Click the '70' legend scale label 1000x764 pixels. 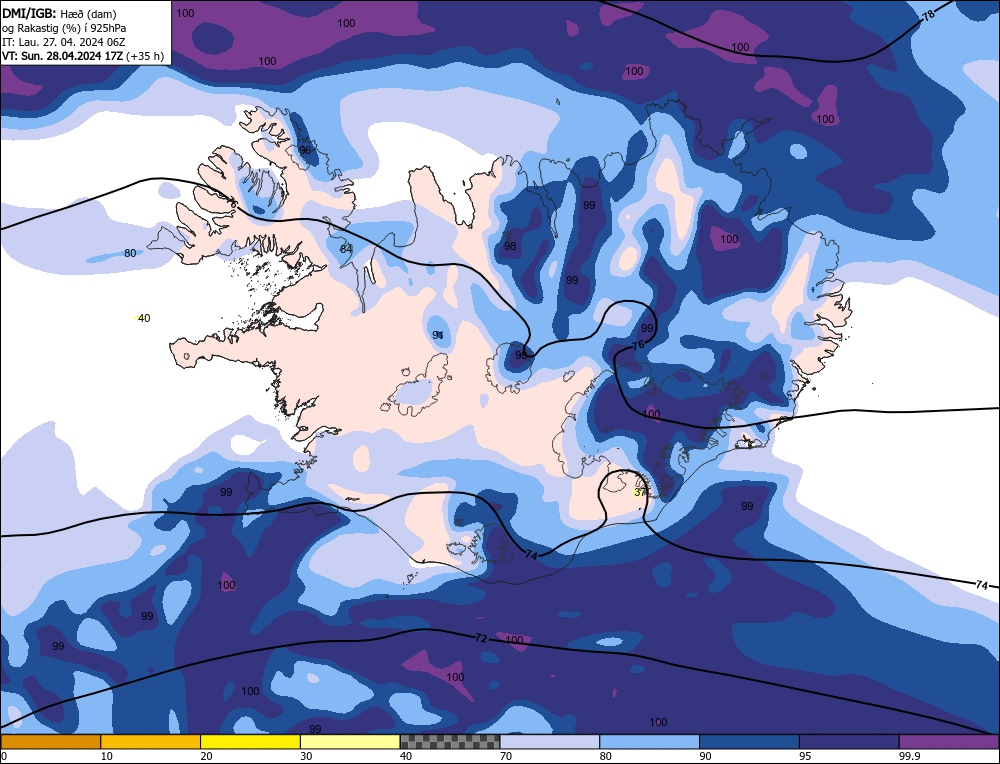click(x=506, y=756)
